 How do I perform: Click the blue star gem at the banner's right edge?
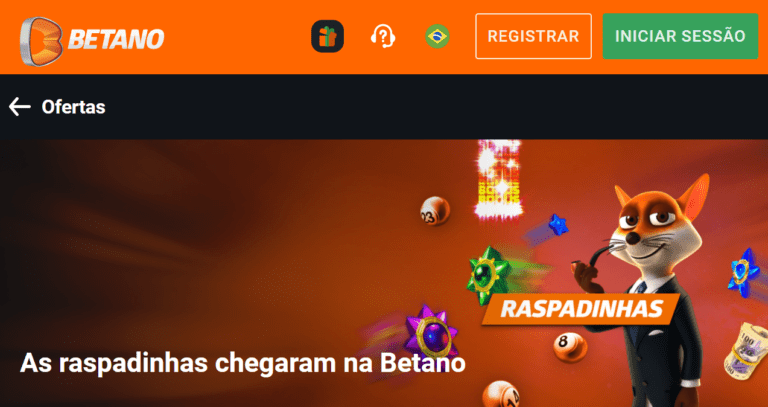point(744,273)
